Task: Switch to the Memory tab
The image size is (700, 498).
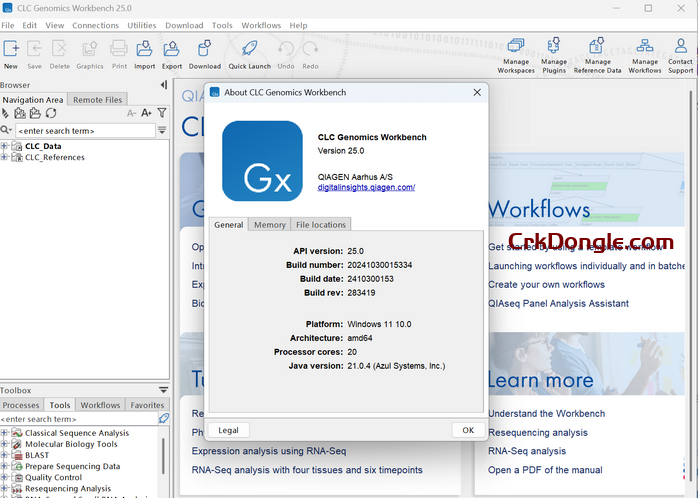Action: click(x=270, y=224)
